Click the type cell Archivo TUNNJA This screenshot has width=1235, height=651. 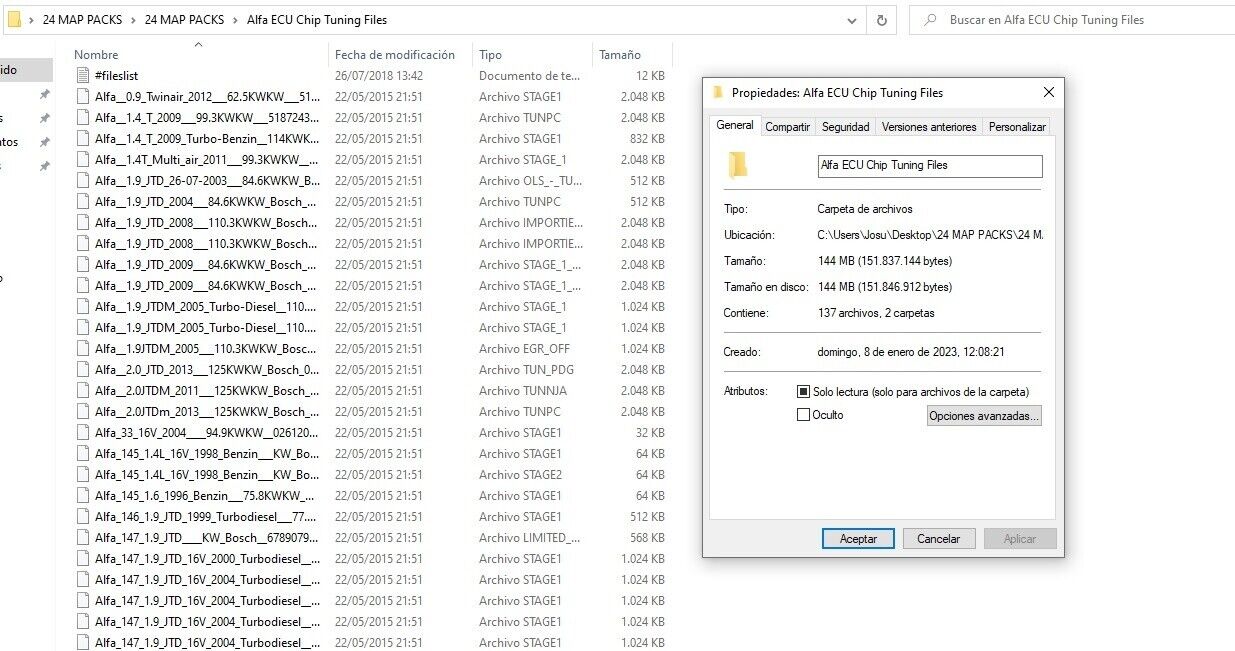click(x=523, y=391)
